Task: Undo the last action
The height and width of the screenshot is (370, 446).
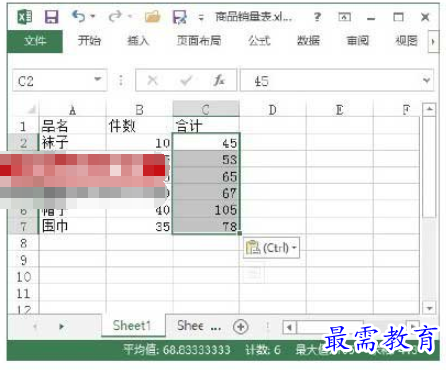Action: pos(78,16)
